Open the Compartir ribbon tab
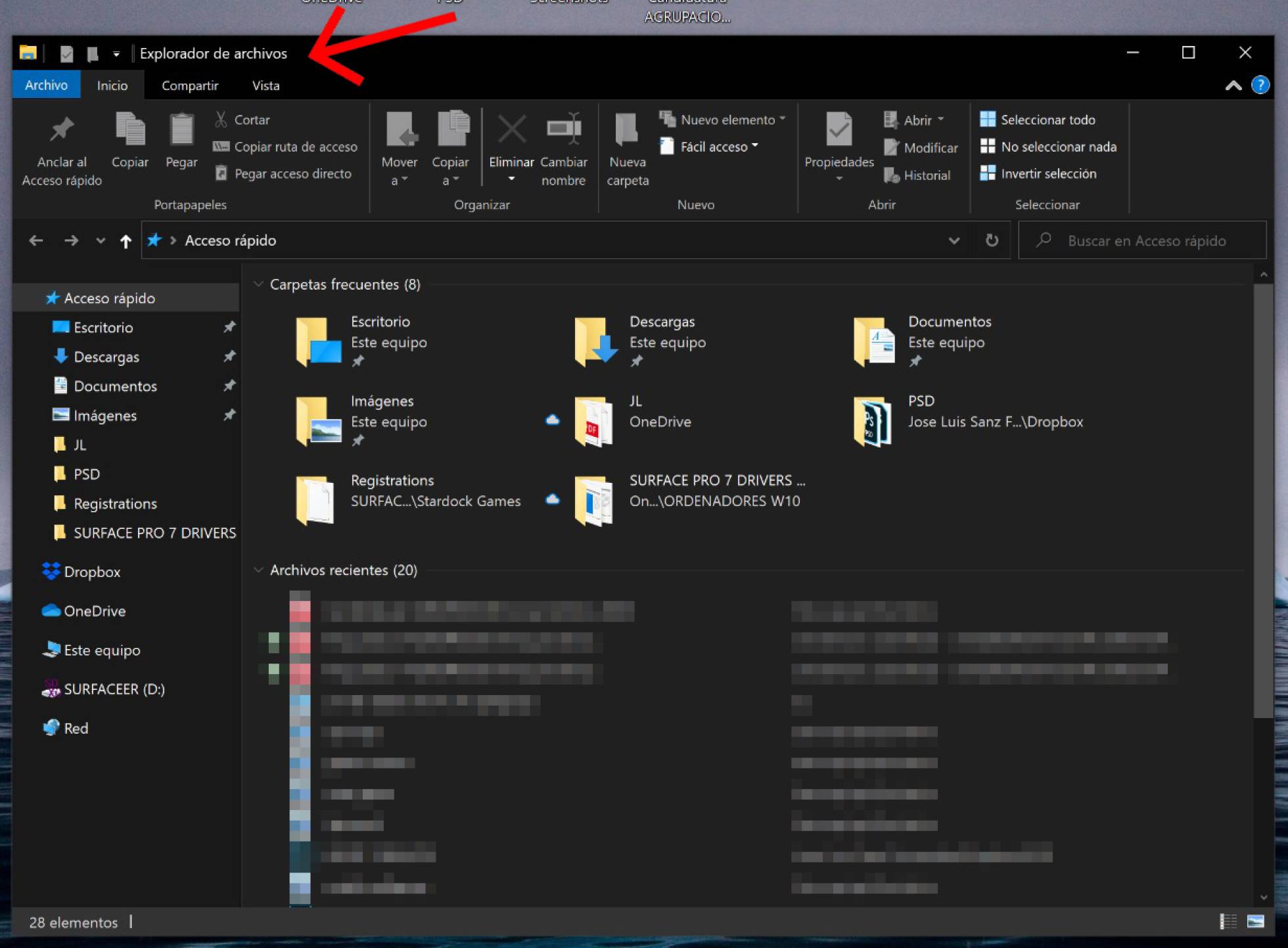The width and height of the screenshot is (1288, 948). coord(189,85)
